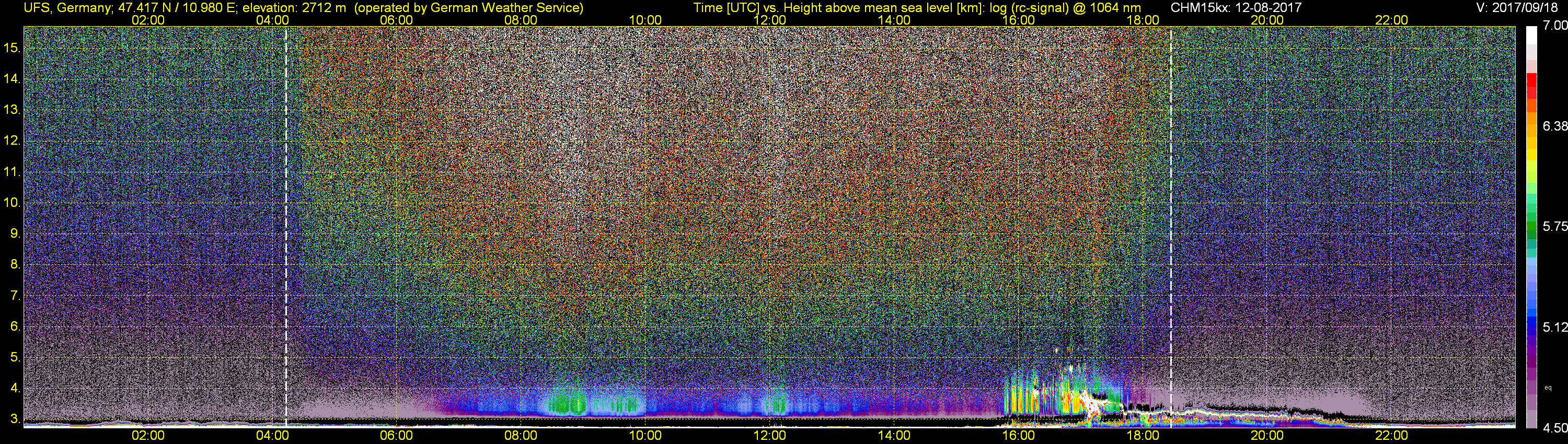Click the '12:00' label on the bottom time axis
1568x444 pixels.
point(769,436)
